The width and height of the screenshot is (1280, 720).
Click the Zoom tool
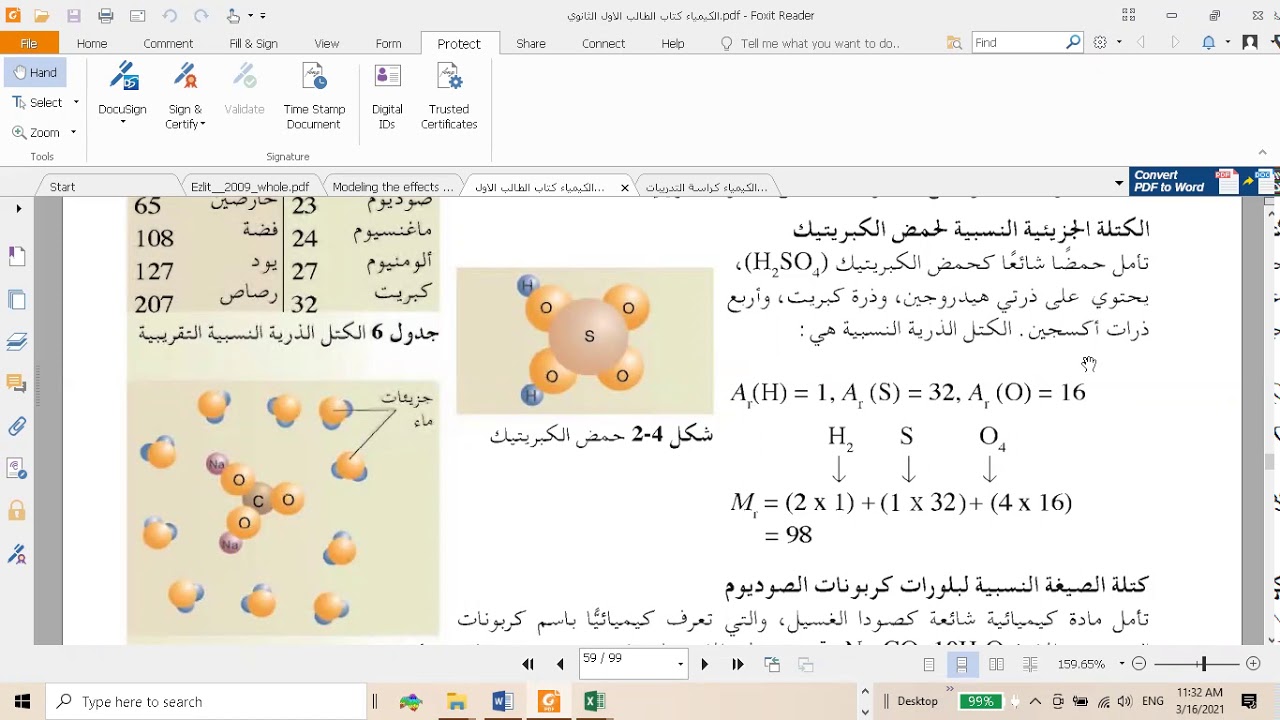point(37,132)
